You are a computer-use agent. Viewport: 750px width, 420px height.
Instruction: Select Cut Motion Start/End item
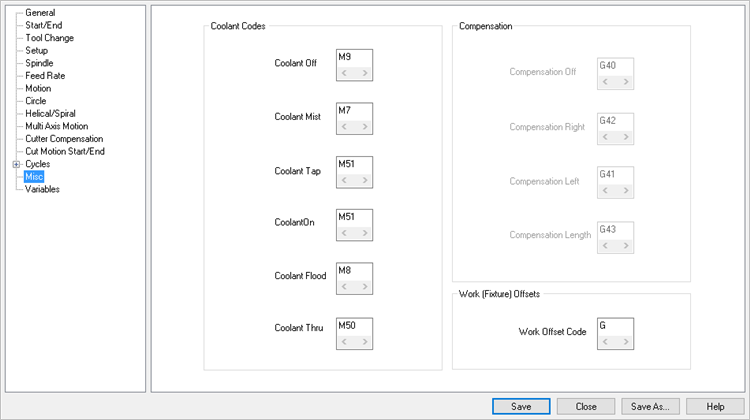pos(65,151)
